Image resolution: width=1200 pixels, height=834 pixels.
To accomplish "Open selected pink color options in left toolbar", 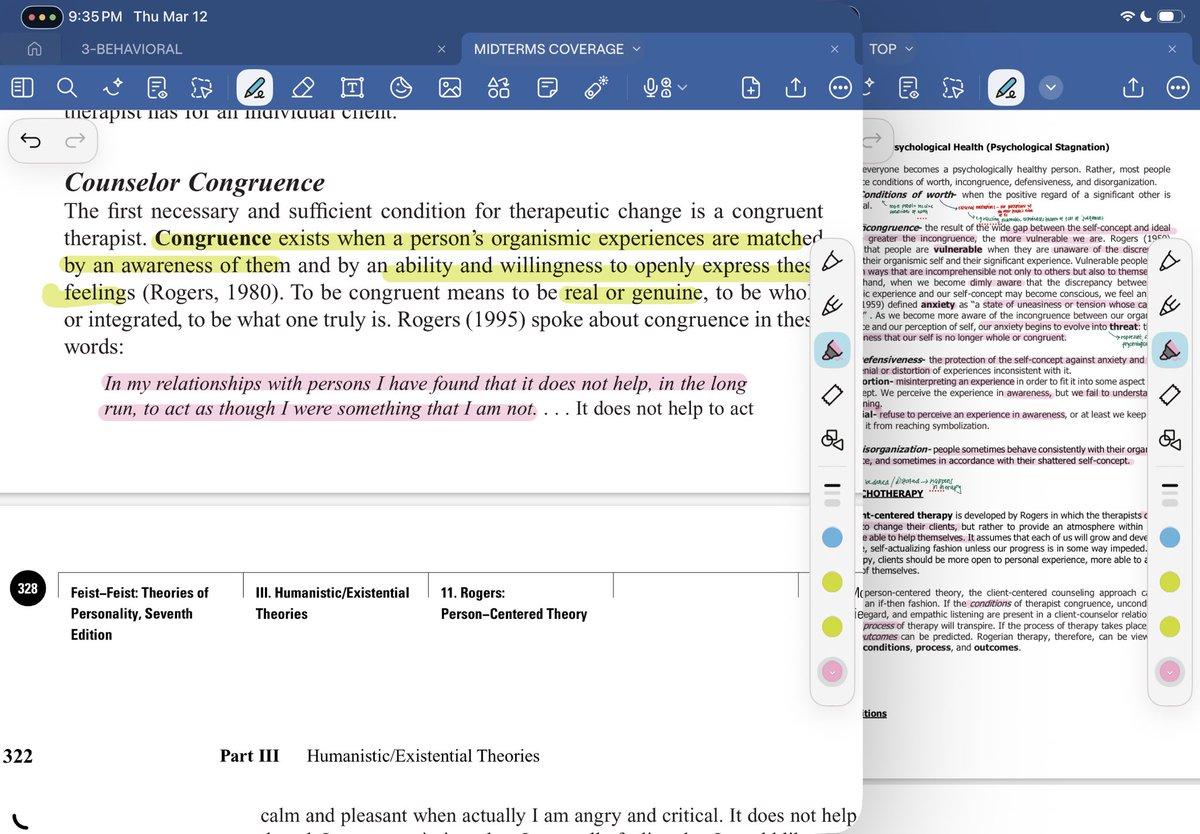I will [832, 672].
